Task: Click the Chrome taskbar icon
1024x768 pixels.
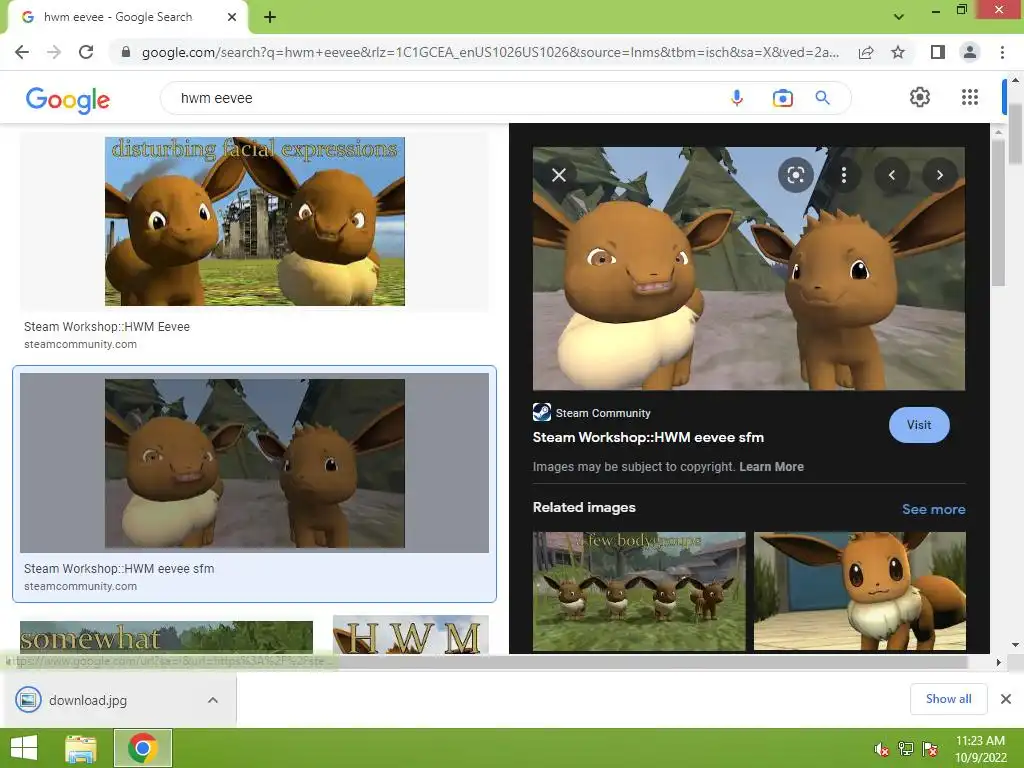Action: [143, 748]
